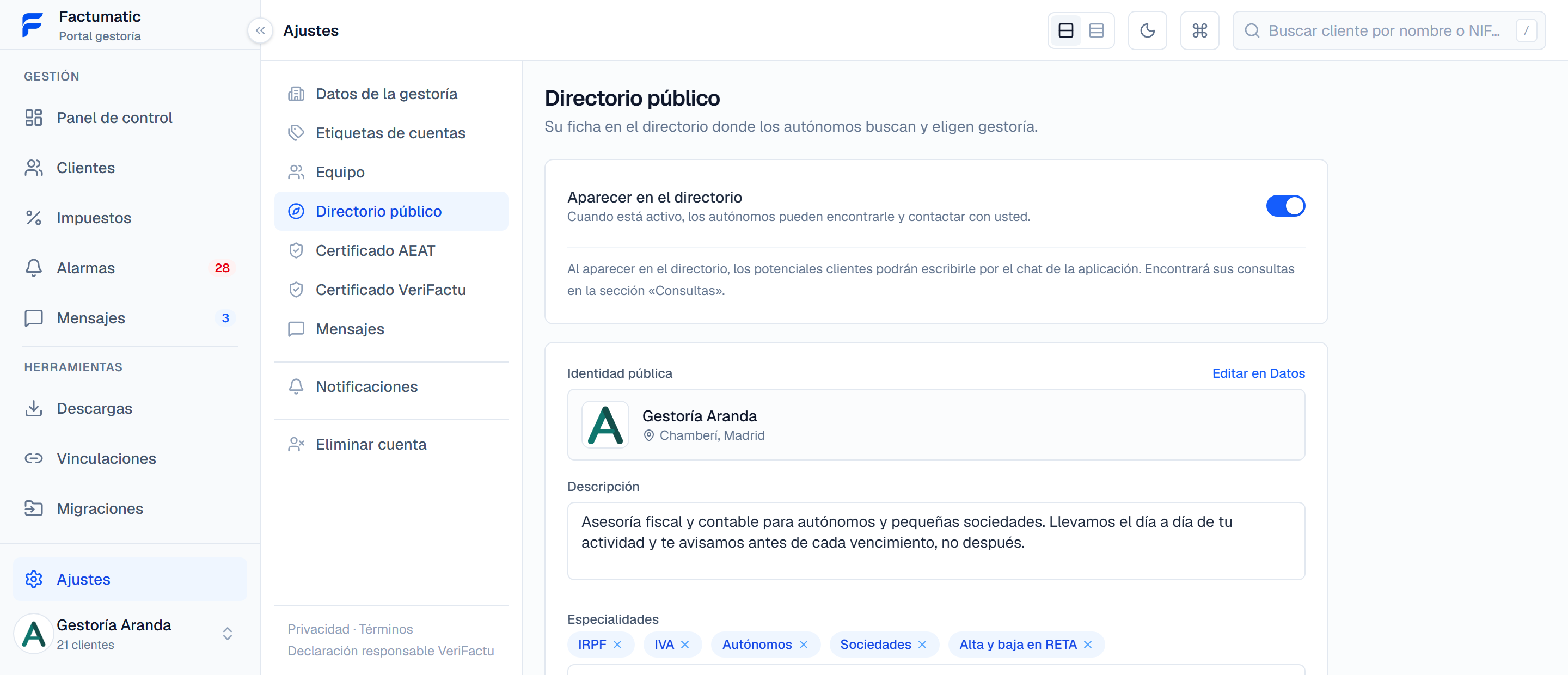Click the Editar en Datos link
Image resolution: width=1568 pixels, height=675 pixels.
[x=1258, y=373]
